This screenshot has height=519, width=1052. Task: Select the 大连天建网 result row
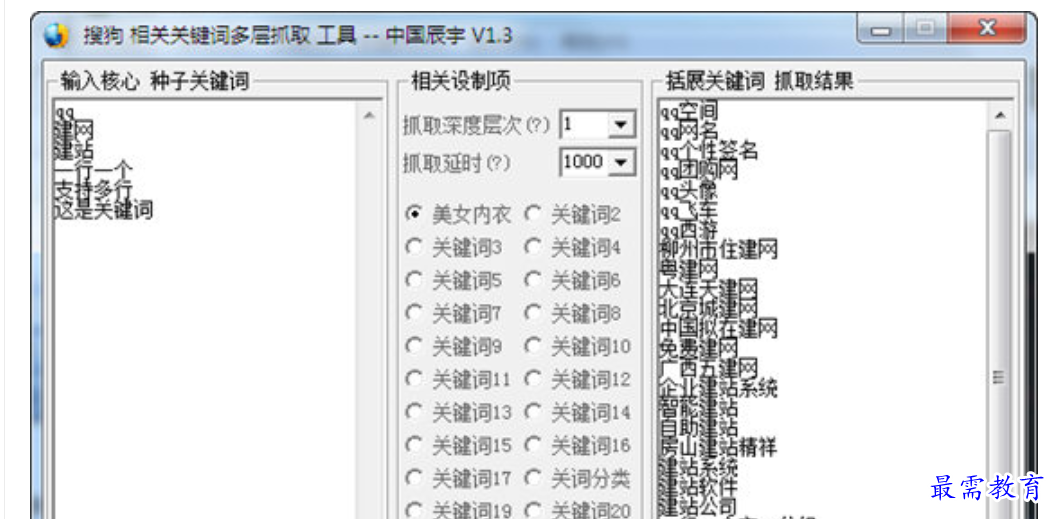coord(708,289)
